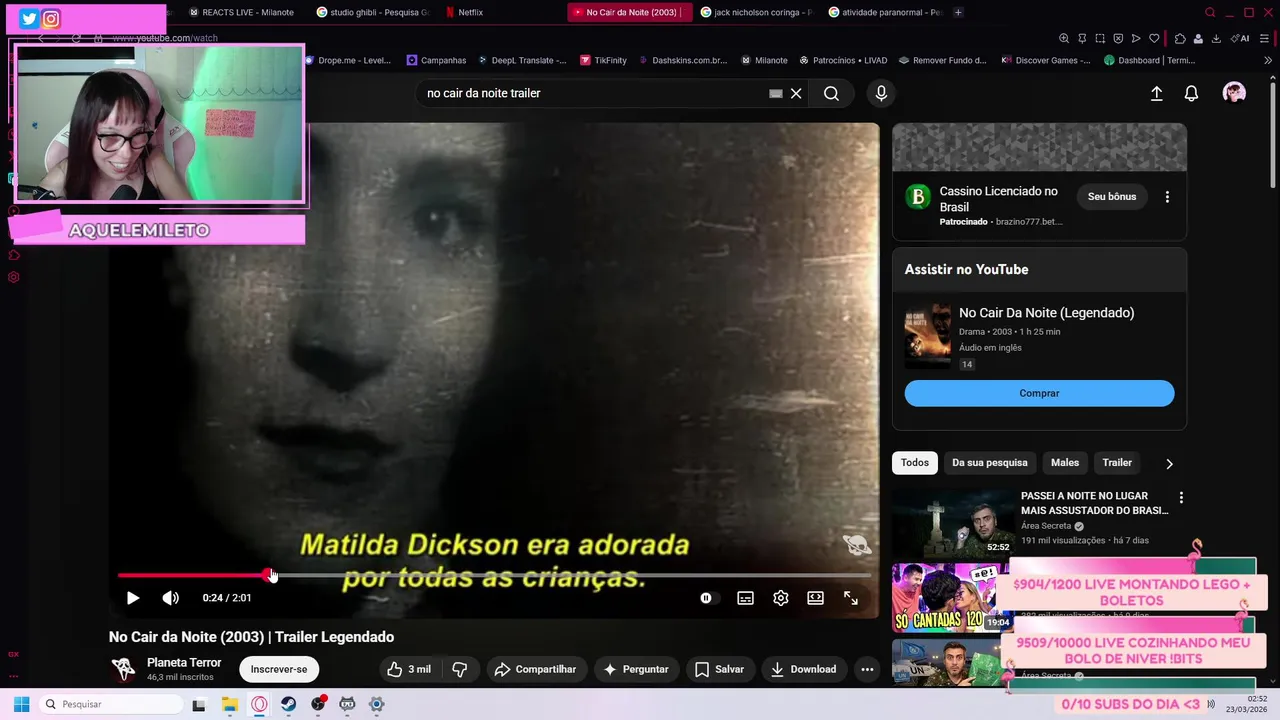This screenshot has height=720, width=1280.
Task: Enter fullscreen video mode
Action: (851, 598)
